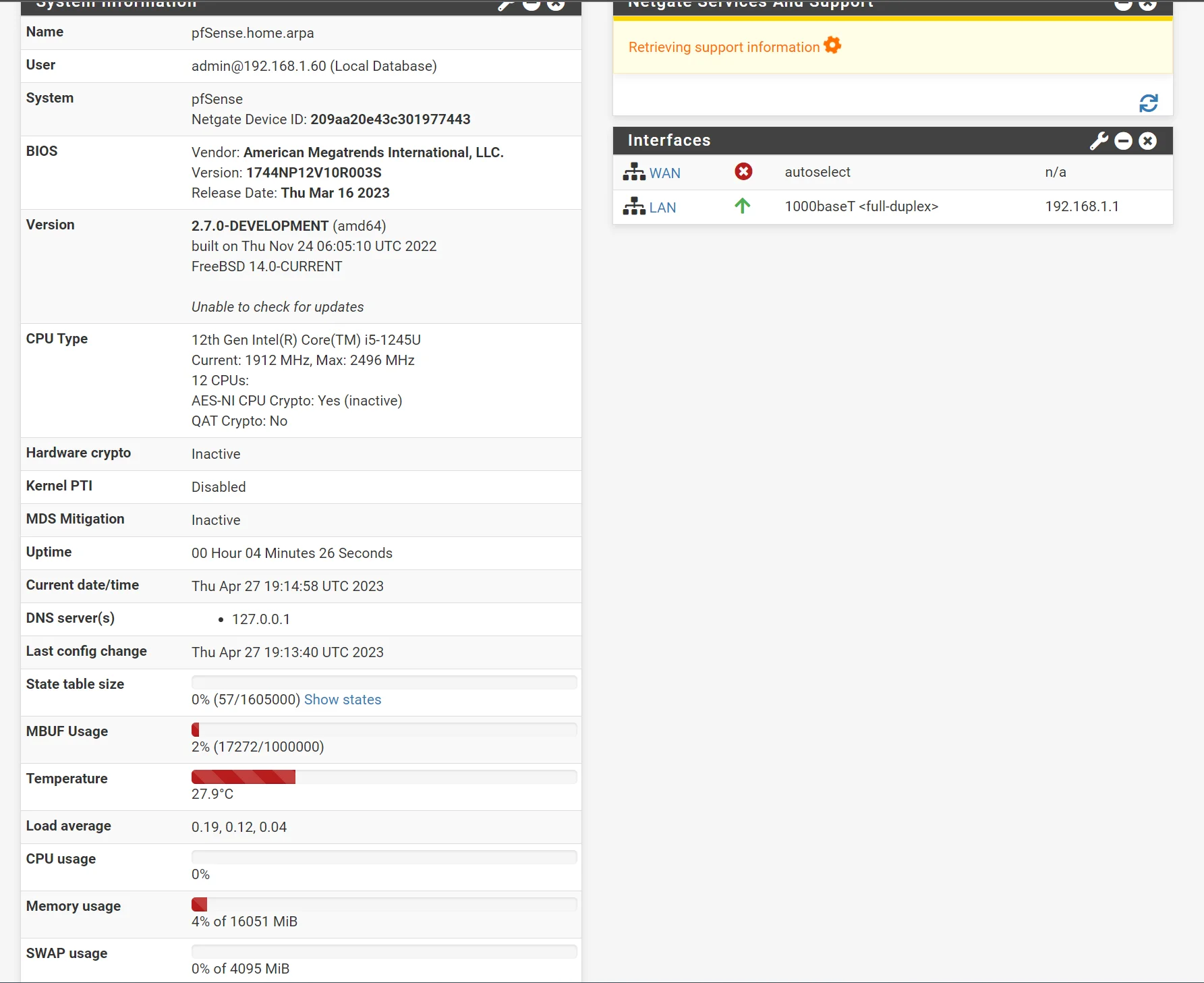Image resolution: width=1204 pixels, height=983 pixels.
Task: Click the "2.7.0-DEVELOPMENT" version text
Action: point(260,226)
